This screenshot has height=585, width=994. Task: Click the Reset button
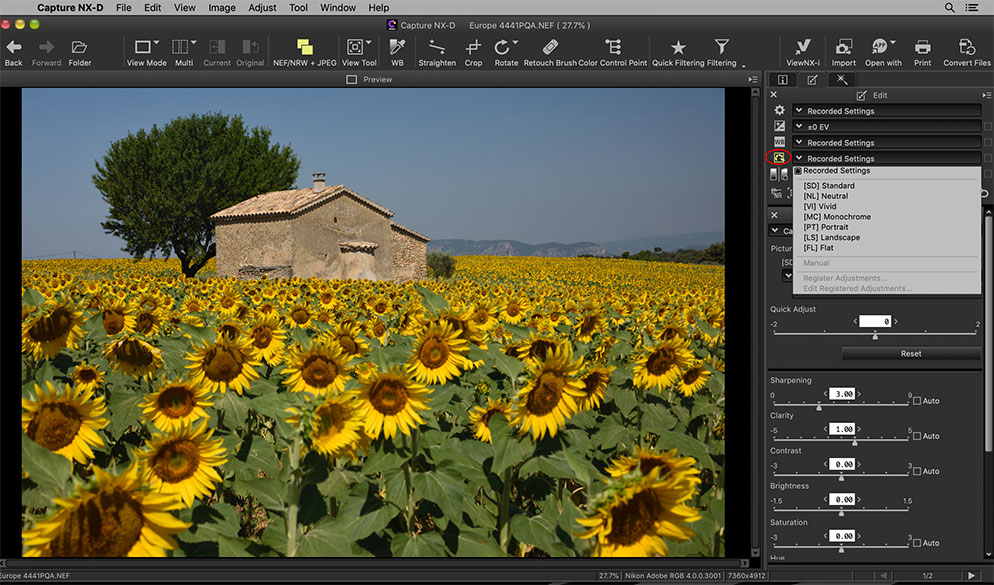pyautogui.click(x=911, y=354)
